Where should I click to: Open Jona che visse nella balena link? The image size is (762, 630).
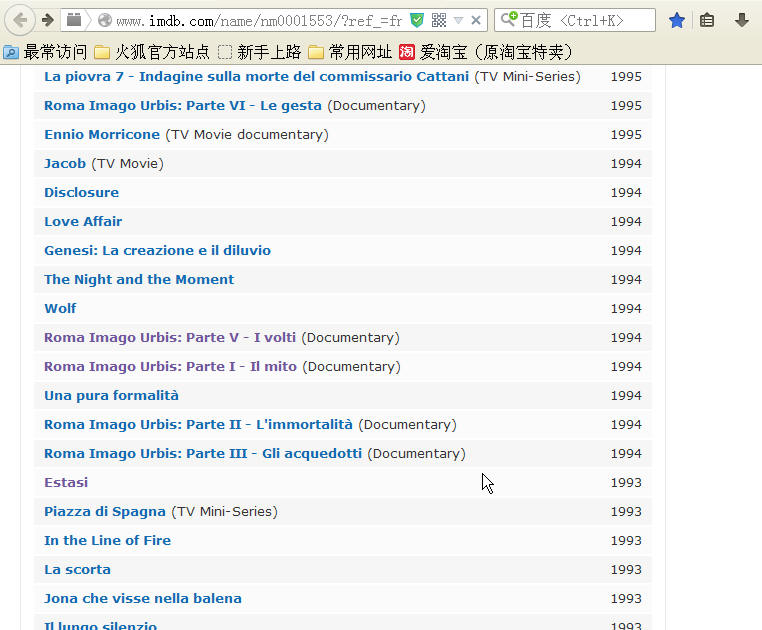143,598
